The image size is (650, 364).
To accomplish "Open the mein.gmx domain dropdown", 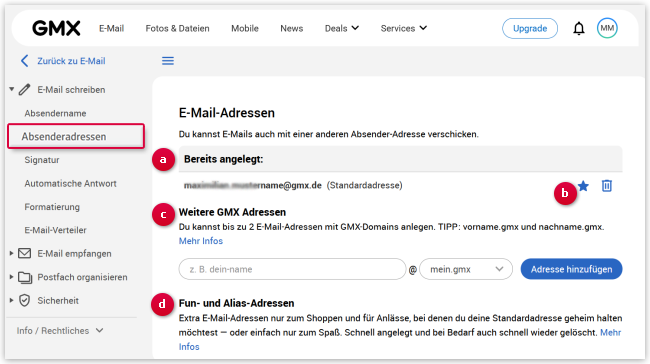I will (466, 269).
